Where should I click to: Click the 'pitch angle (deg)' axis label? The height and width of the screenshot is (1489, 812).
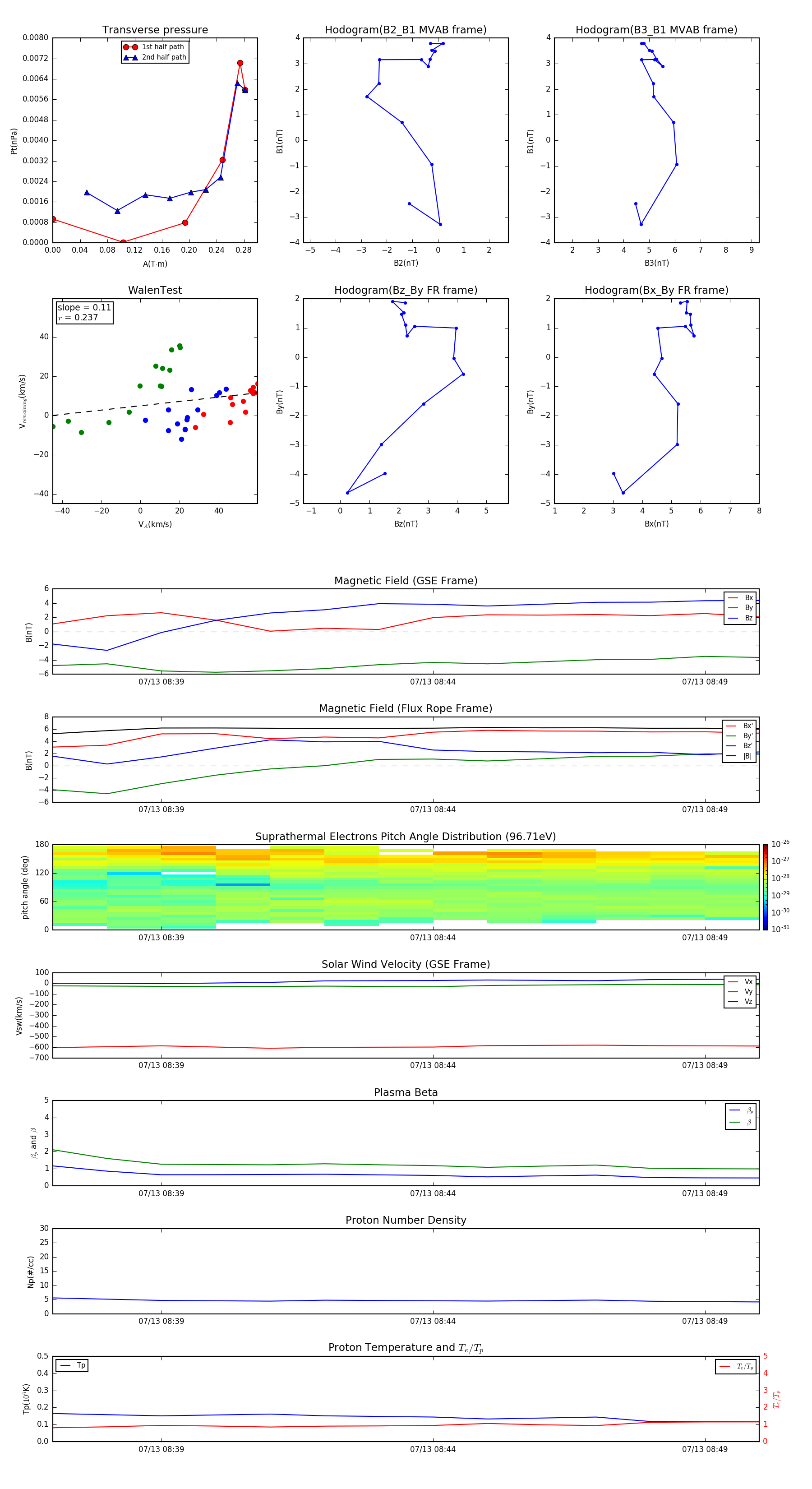click(25, 887)
